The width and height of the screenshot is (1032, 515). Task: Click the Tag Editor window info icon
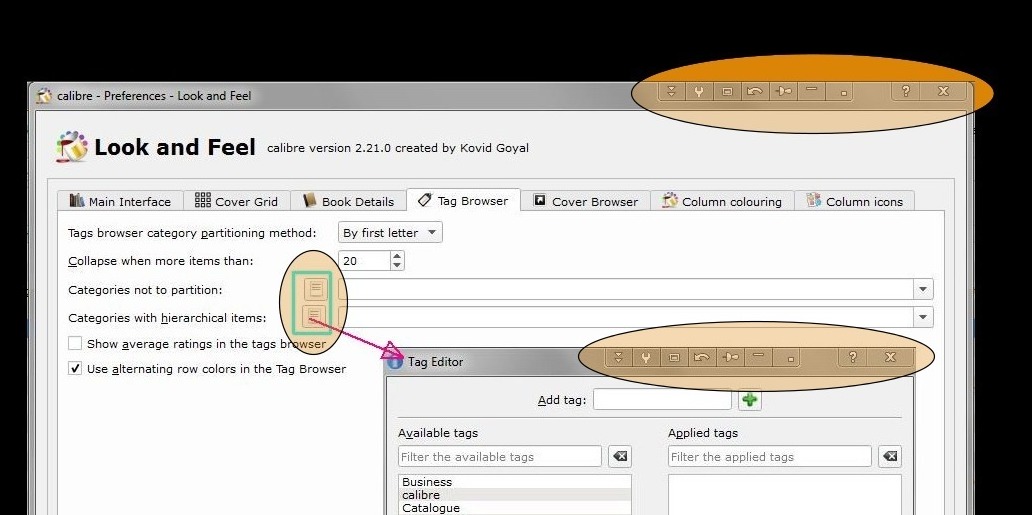(x=395, y=362)
